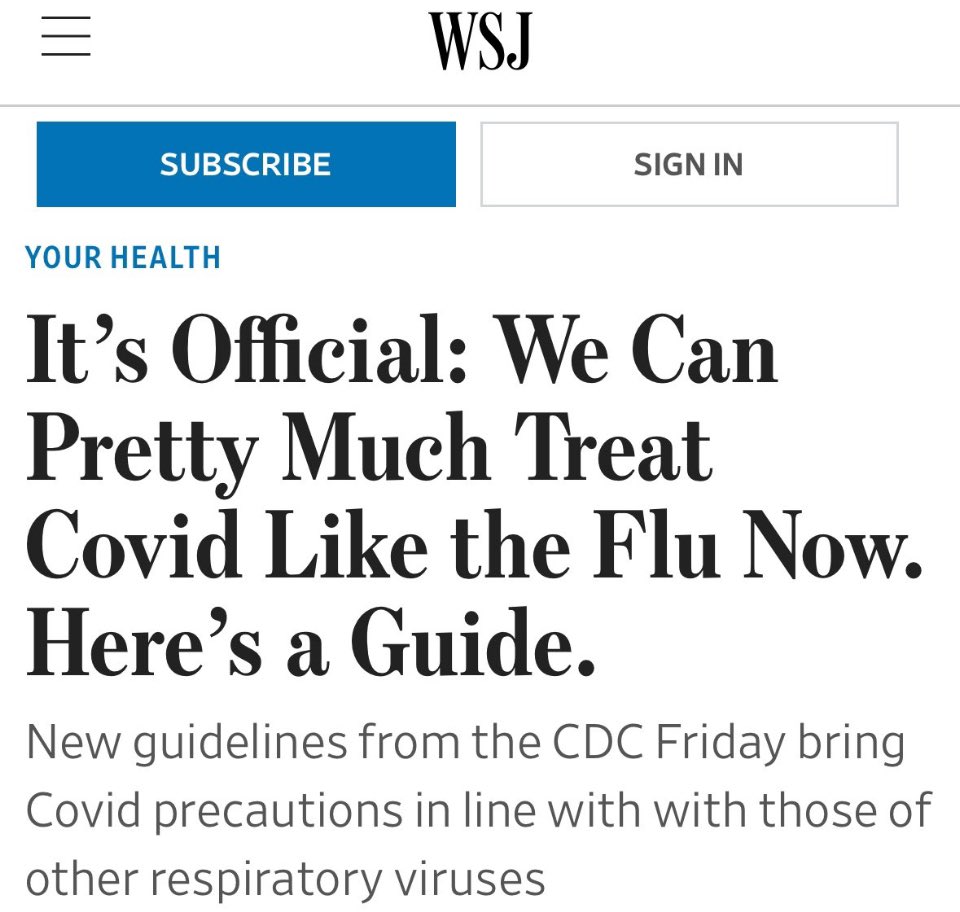Select the word "Official:" in headline
The width and height of the screenshot is (960, 912).
tap(319, 349)
